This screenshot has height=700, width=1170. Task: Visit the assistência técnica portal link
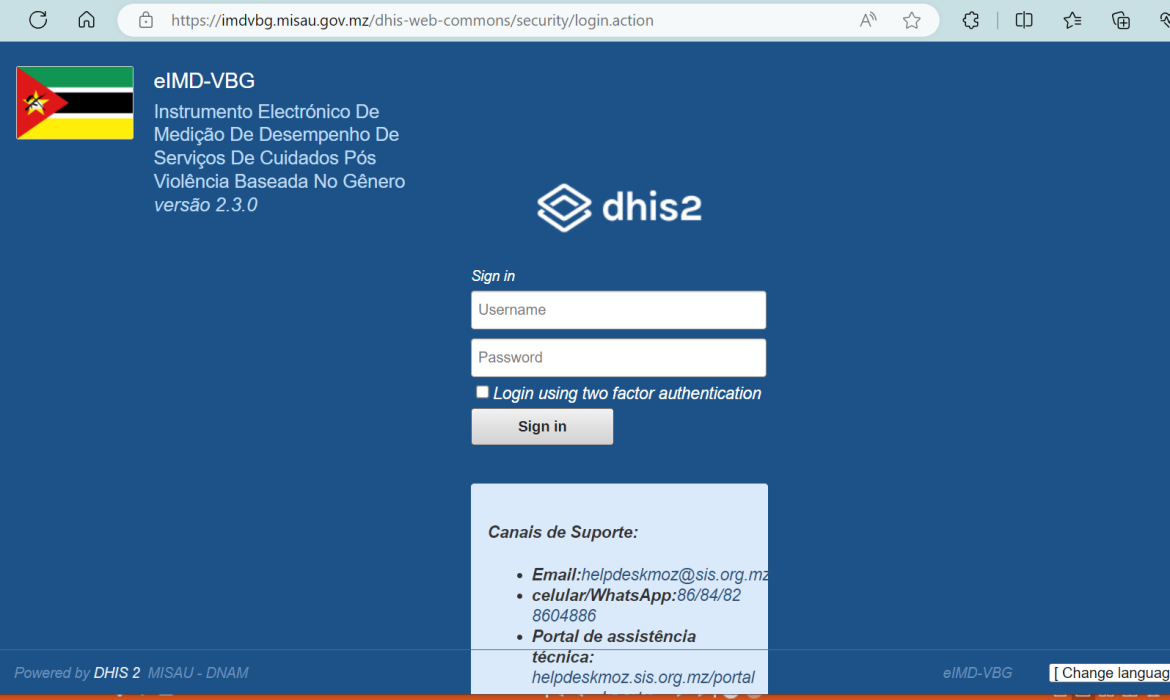click(644, 677)
